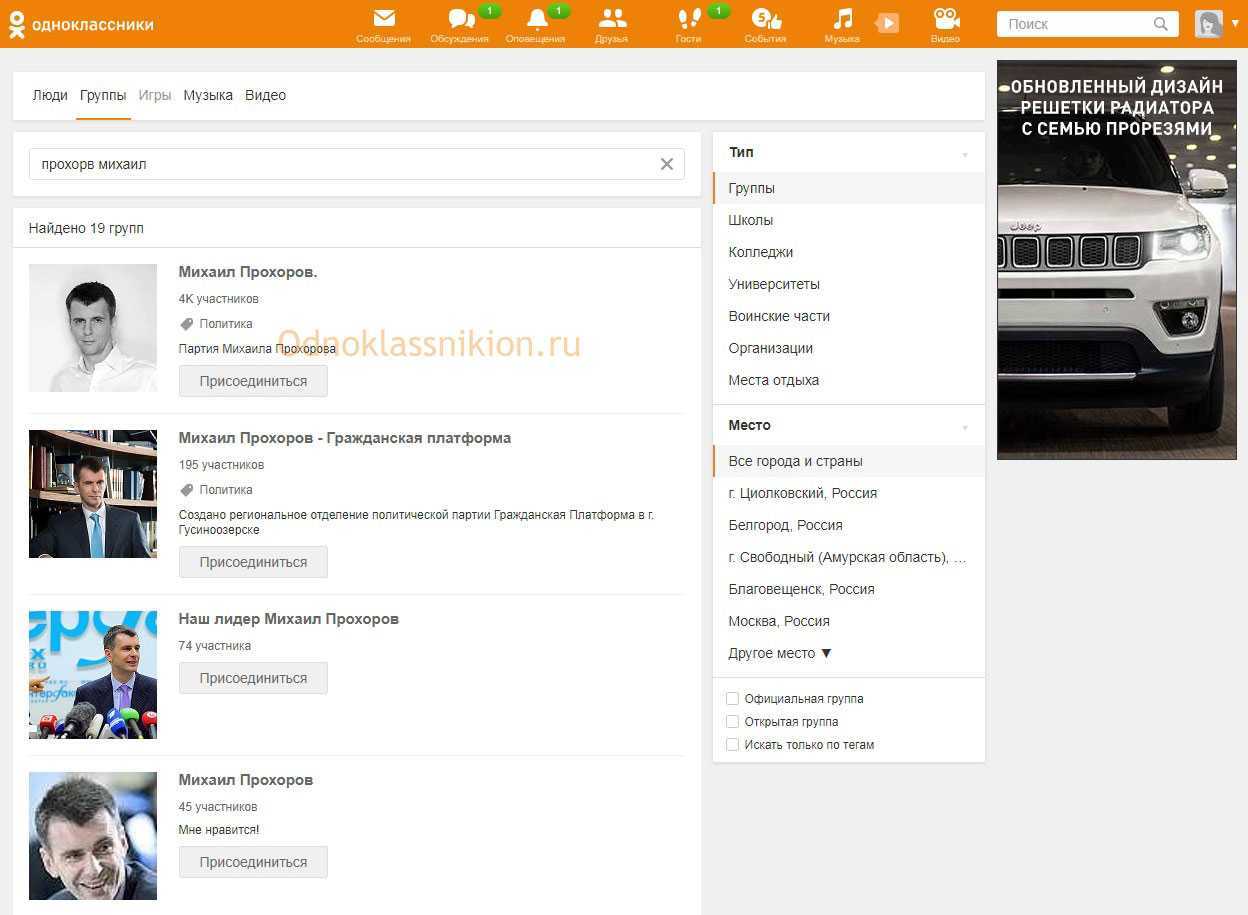This screenshot has height=915, width=1248.
Task: Open Михаил Прохоров. group thumbnail
Action: [93, 328]
